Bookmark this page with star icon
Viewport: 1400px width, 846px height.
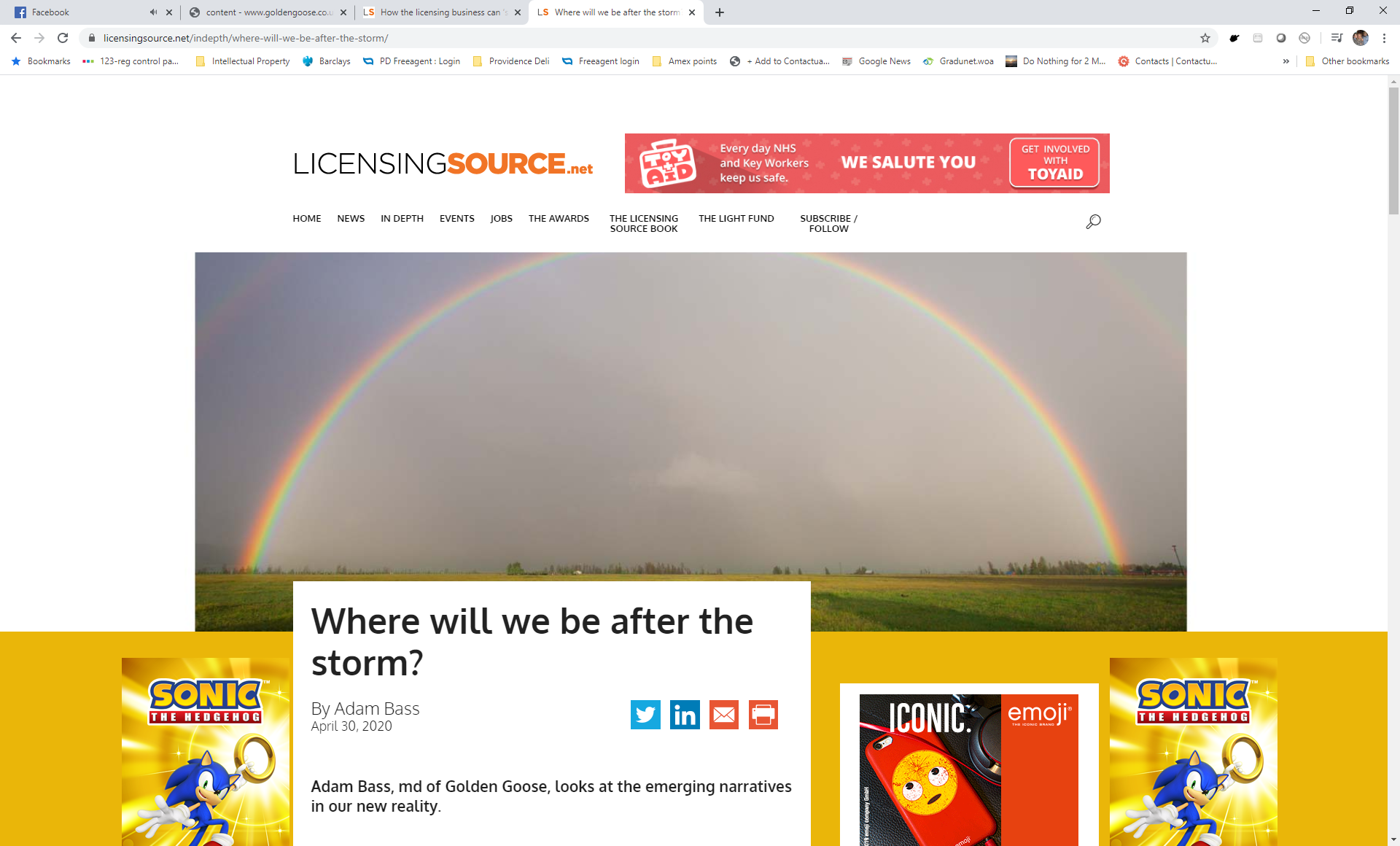tap(1205, 38)
